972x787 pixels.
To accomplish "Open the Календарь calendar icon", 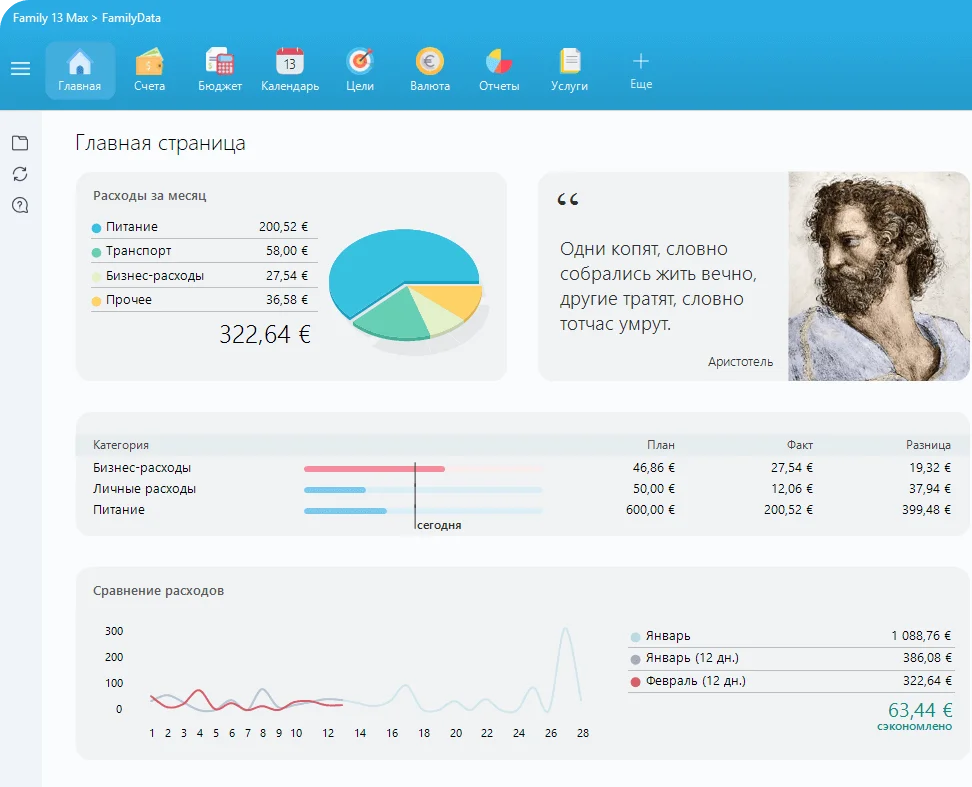I will pos(290,63).
